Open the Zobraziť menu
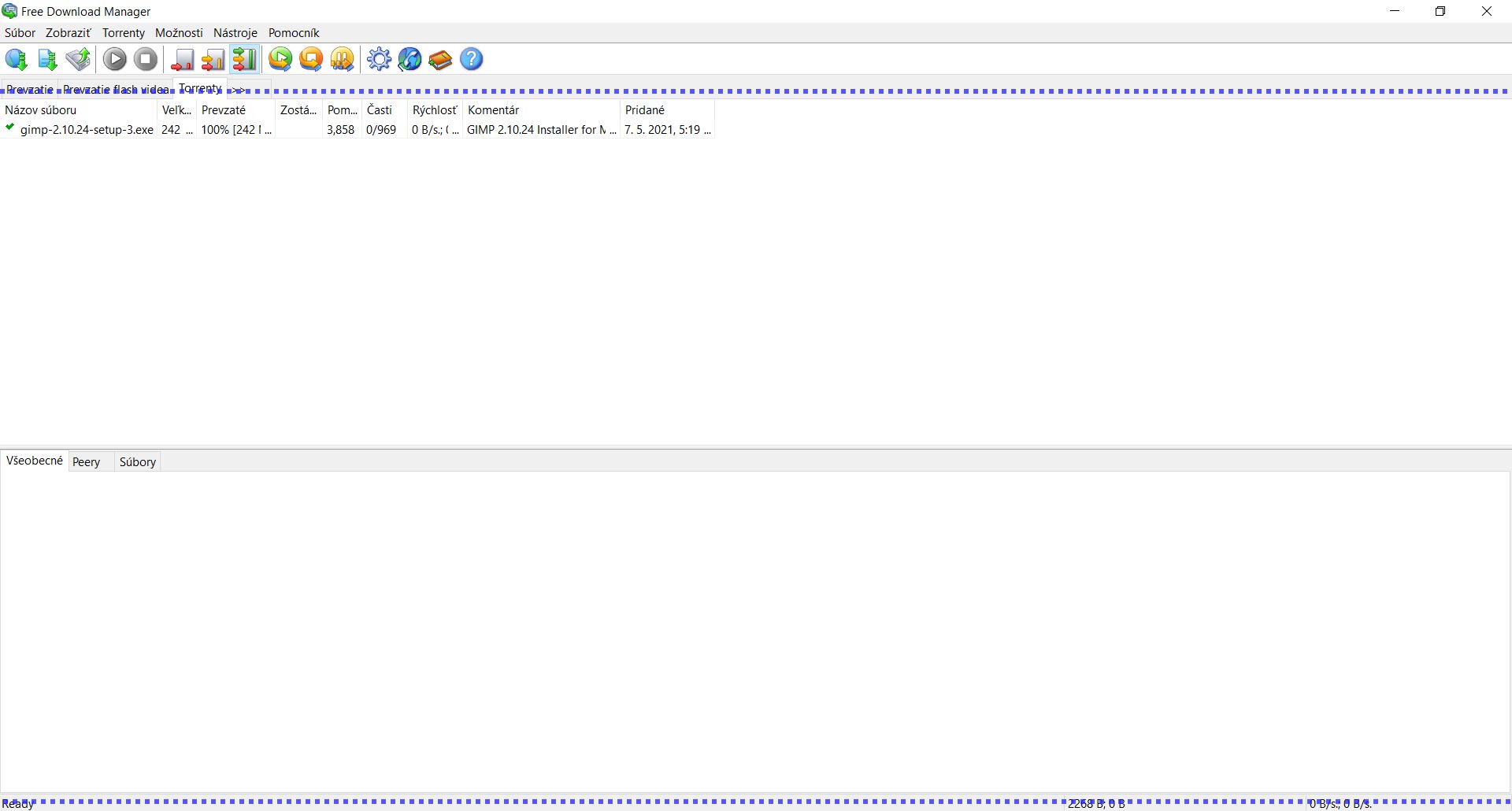Screen dimensions: 1512x811 click(x=69, y=33)
